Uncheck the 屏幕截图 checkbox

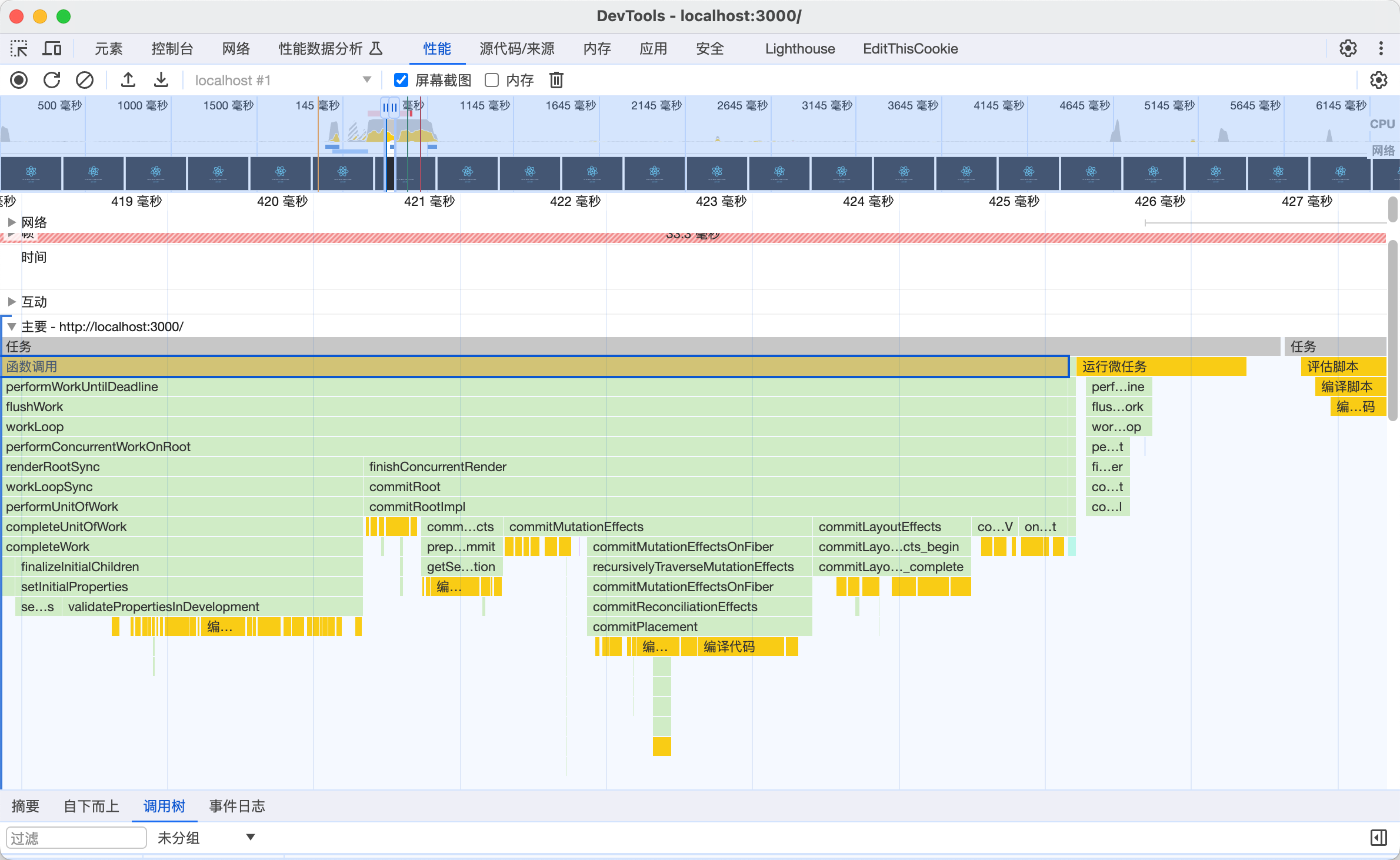tap(401, 80)
